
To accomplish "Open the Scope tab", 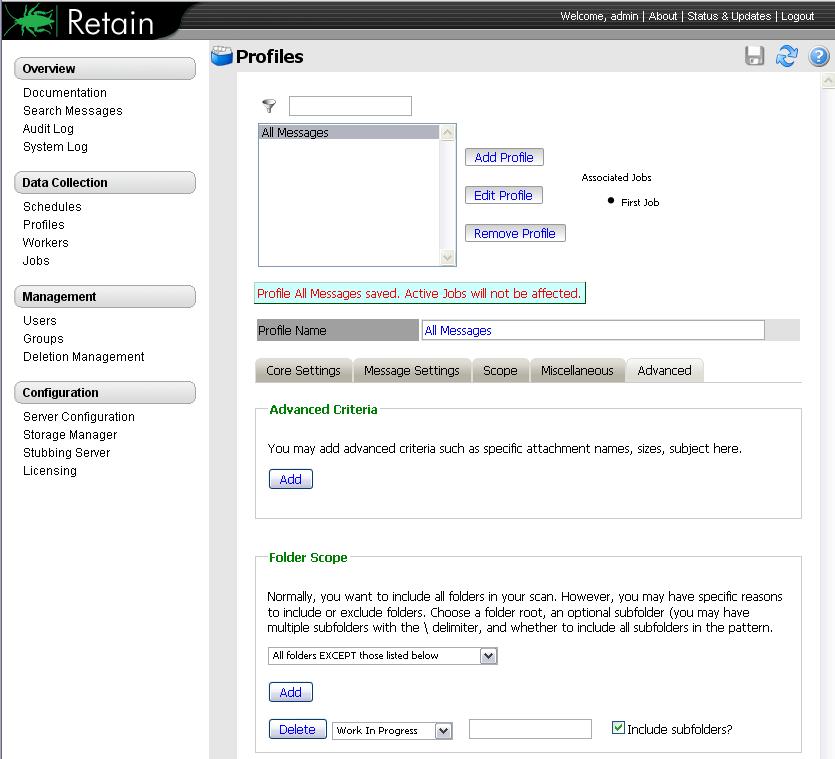I will (x=500, y=370).
